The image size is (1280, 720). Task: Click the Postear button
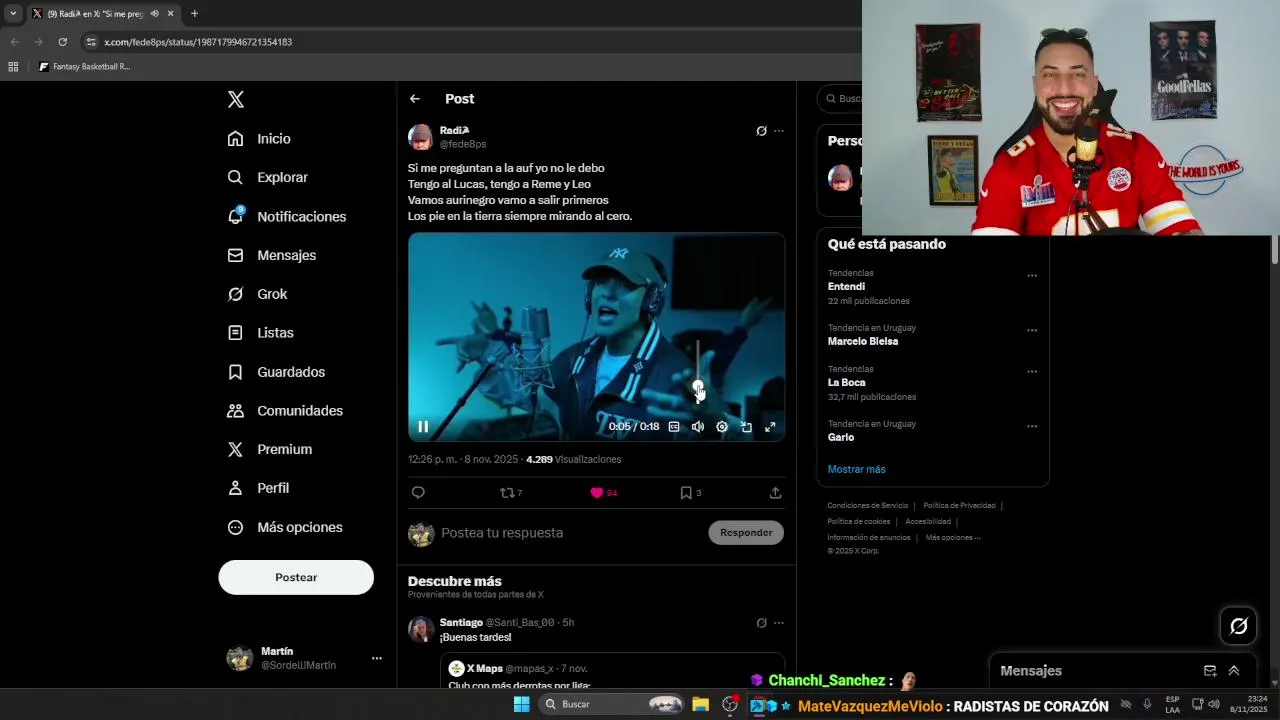pos(296,577)
